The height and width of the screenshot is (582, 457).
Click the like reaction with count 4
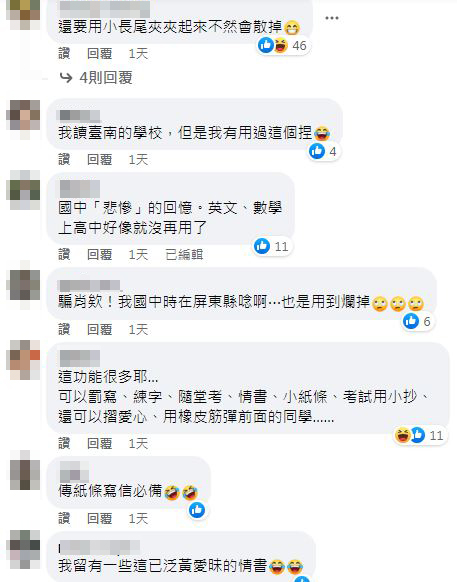pos(324,151)
